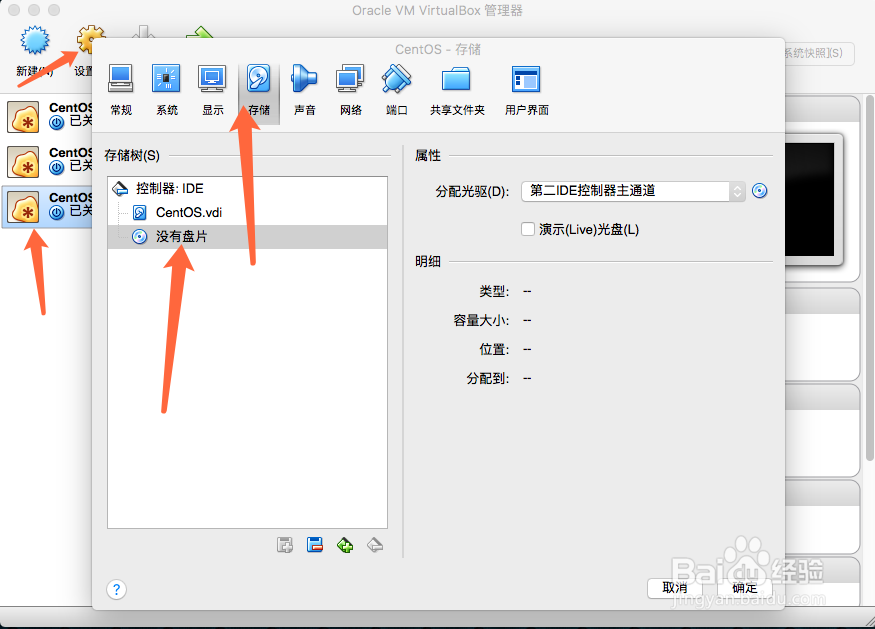Select the second CentOS VM in manager list
This screenshot has width=875, height=629.
pyautogui.click(x=47, y=161)
